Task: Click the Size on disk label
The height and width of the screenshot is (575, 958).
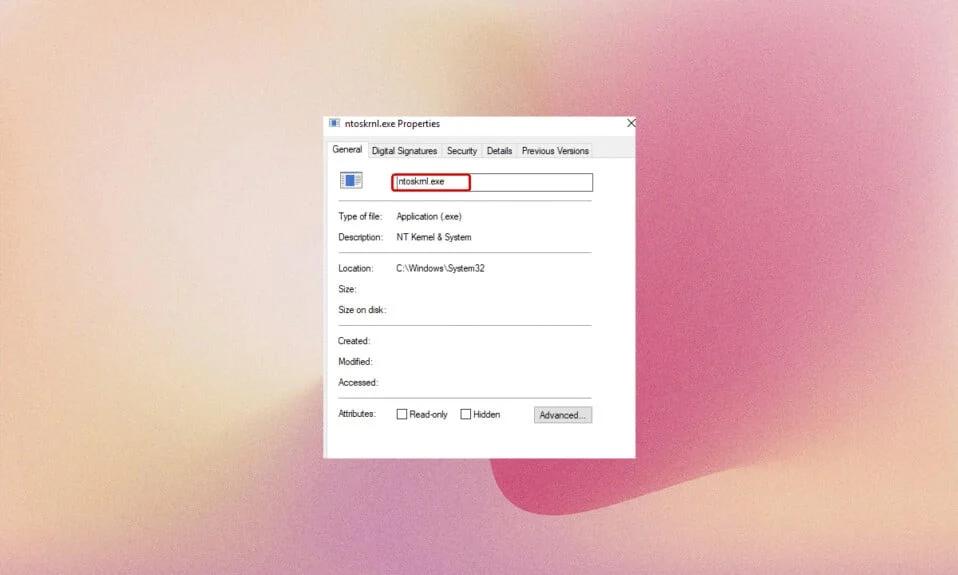Action: point(362,310)
